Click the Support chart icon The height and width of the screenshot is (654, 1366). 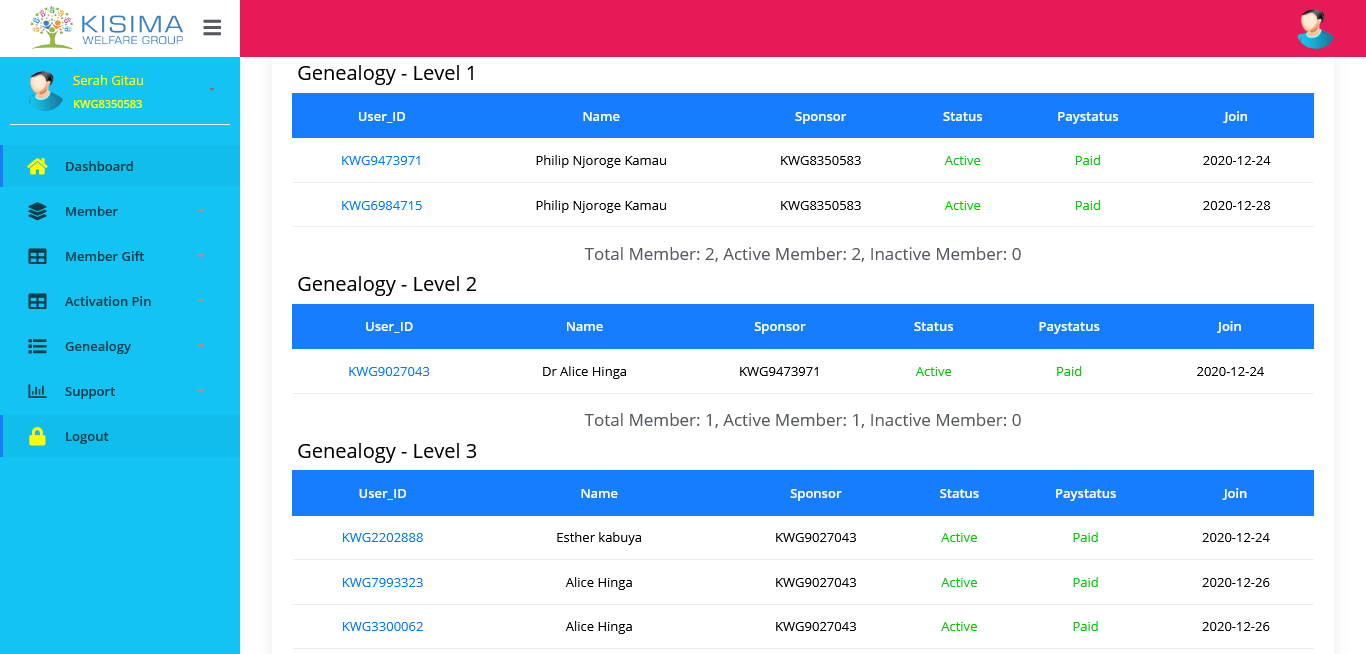37,391
